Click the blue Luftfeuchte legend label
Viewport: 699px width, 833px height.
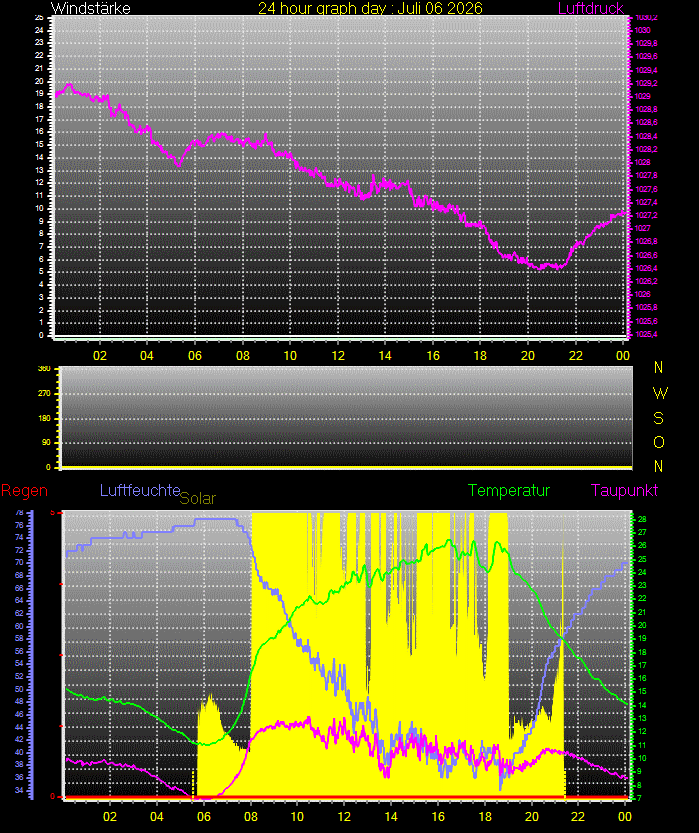[x=140, y=490]
